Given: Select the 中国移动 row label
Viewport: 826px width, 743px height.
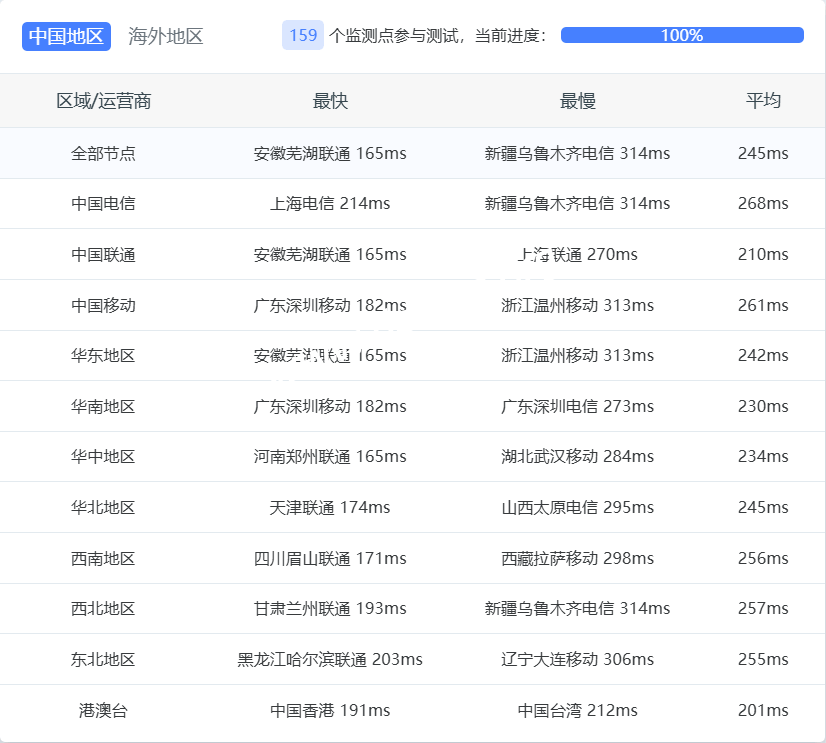Looking at the screenshot, I should 103,305.
